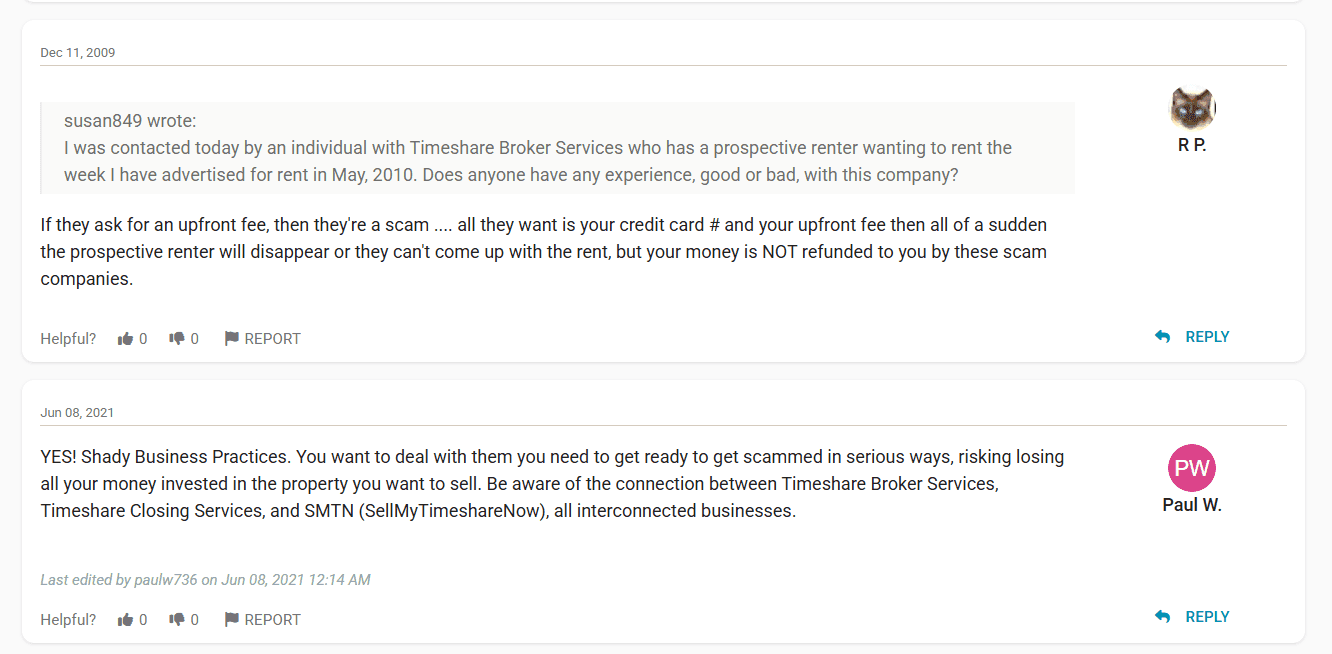1332x654 pixels.
Task: Open the Paul W. username profile
Action: pos(1192,505)
